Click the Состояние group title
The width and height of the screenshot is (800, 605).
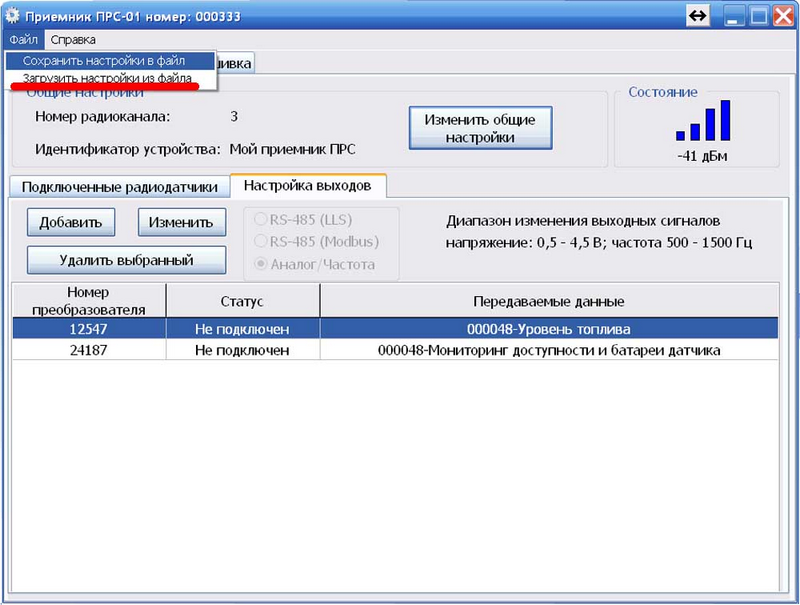tap(663, 92)
